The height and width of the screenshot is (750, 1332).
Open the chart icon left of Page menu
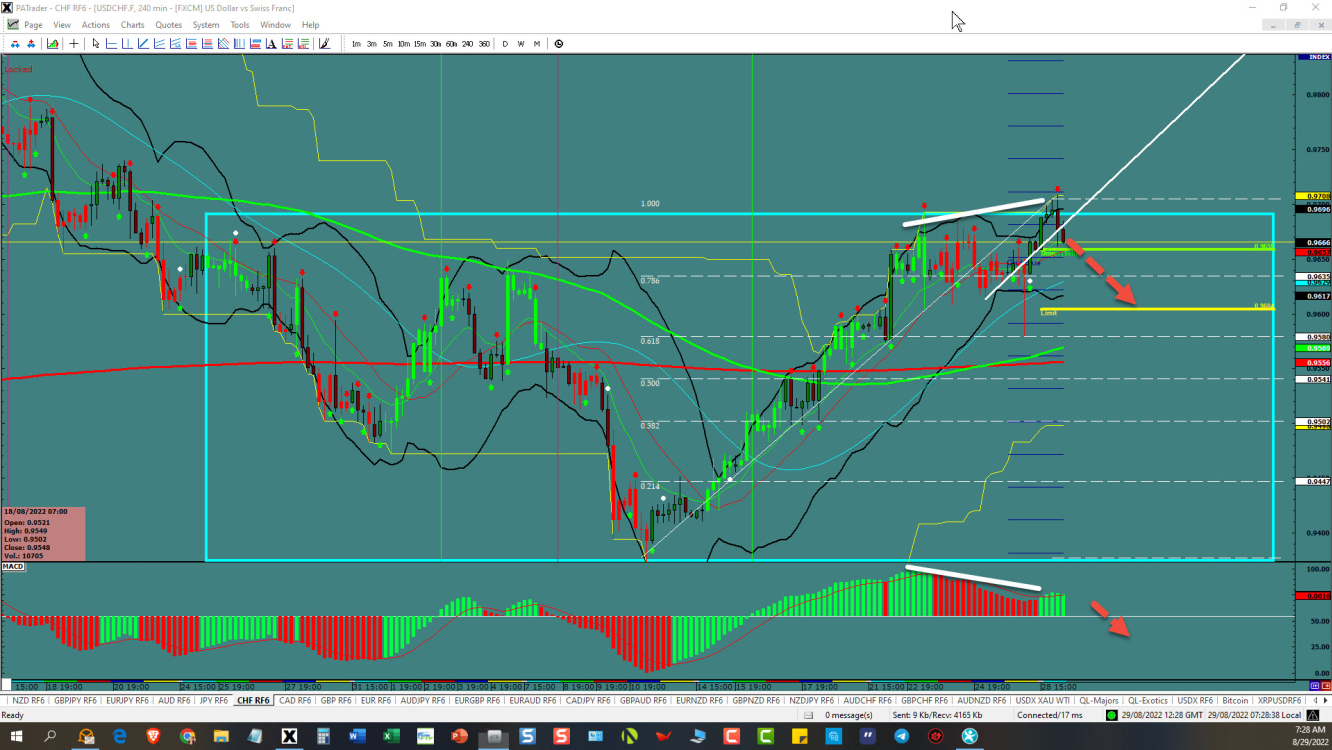pos(11,24)
